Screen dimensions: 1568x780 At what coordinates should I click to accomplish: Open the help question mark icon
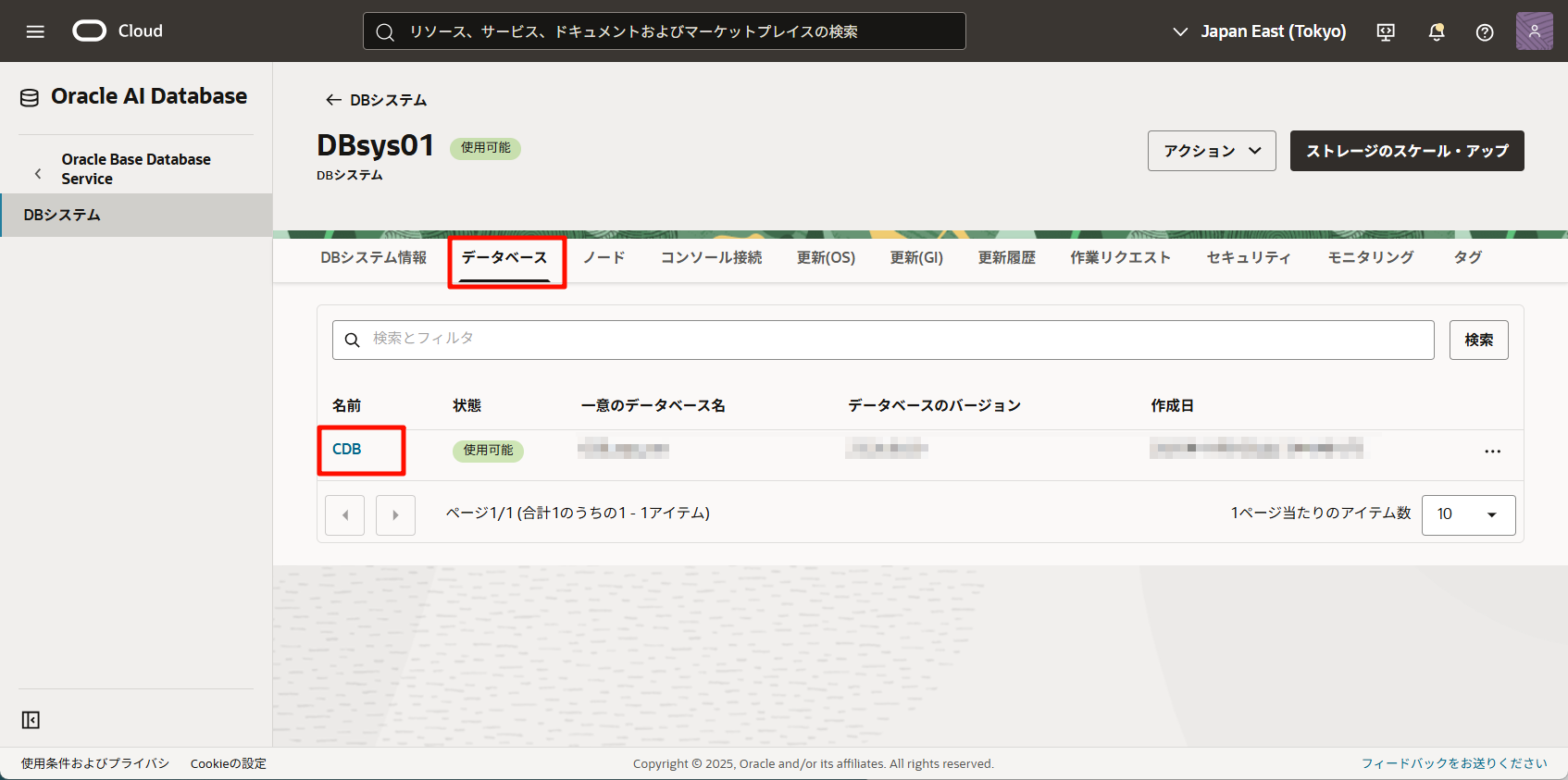(1485, 31)
